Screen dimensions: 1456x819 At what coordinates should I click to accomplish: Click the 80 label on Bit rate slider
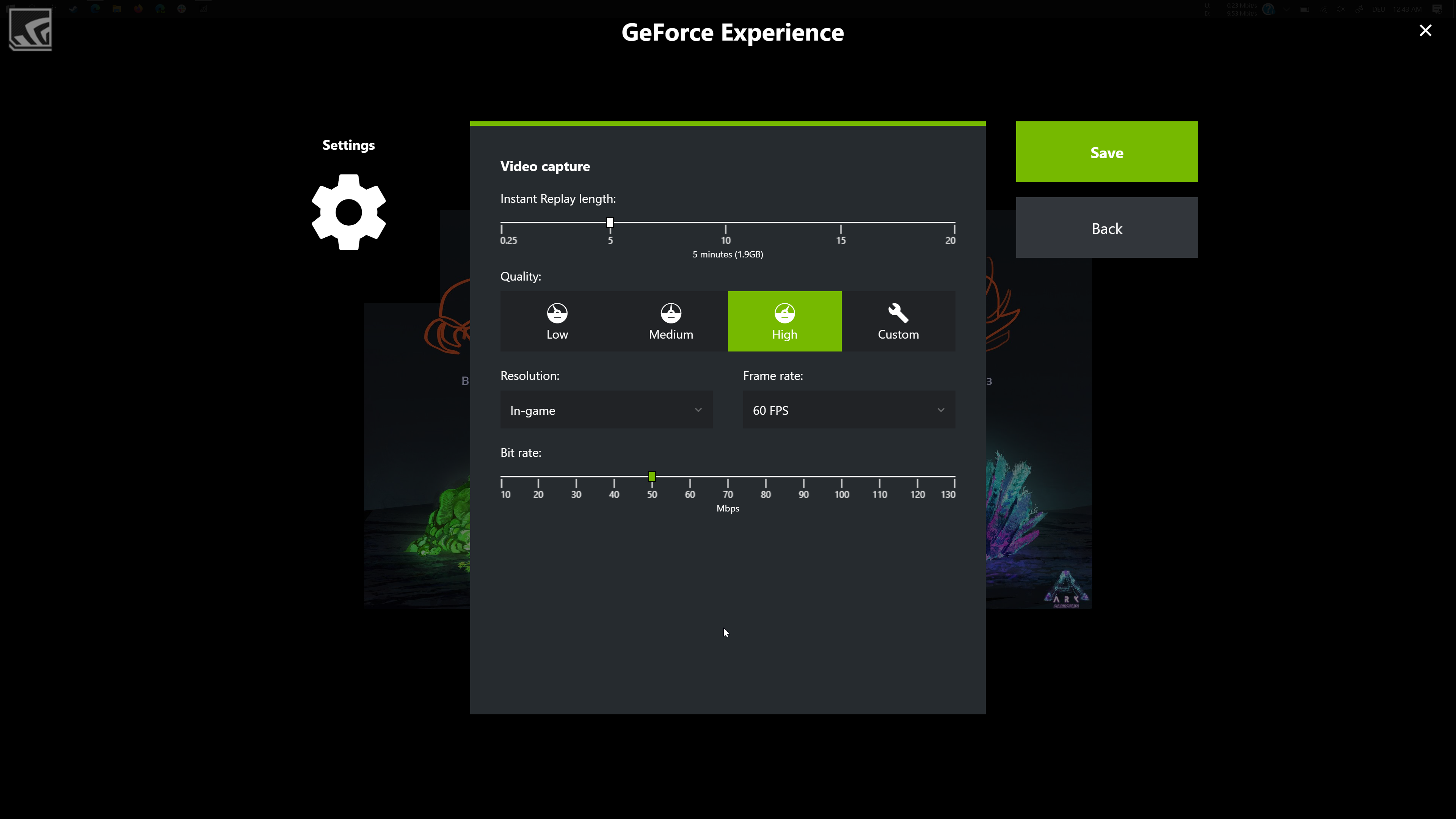tap(765, 494)
